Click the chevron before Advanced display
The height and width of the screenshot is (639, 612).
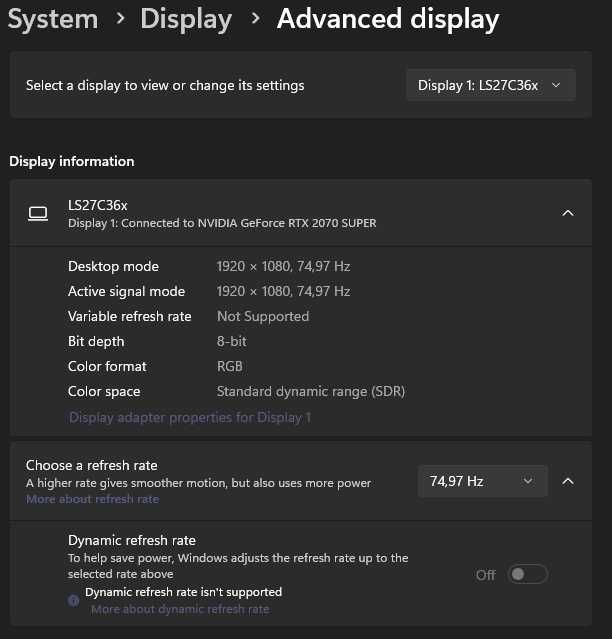pos(255,19)
